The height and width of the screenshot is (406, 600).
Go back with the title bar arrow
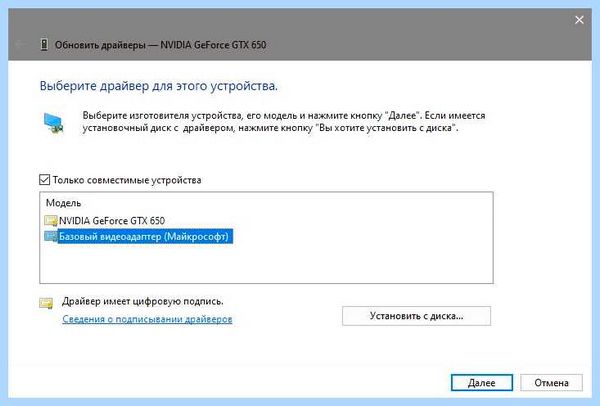coord(20,45)
